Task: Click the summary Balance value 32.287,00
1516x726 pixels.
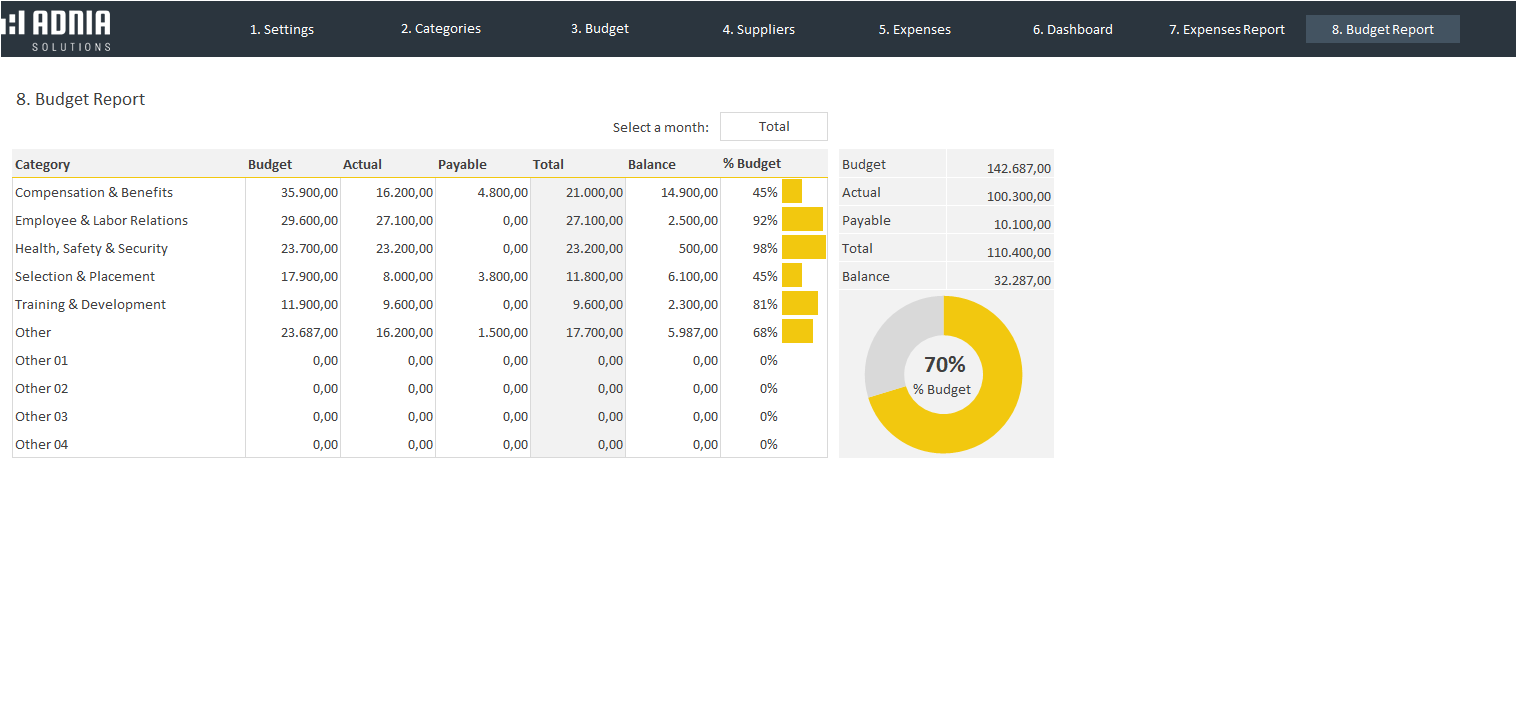Action: tap(1021, 280)
